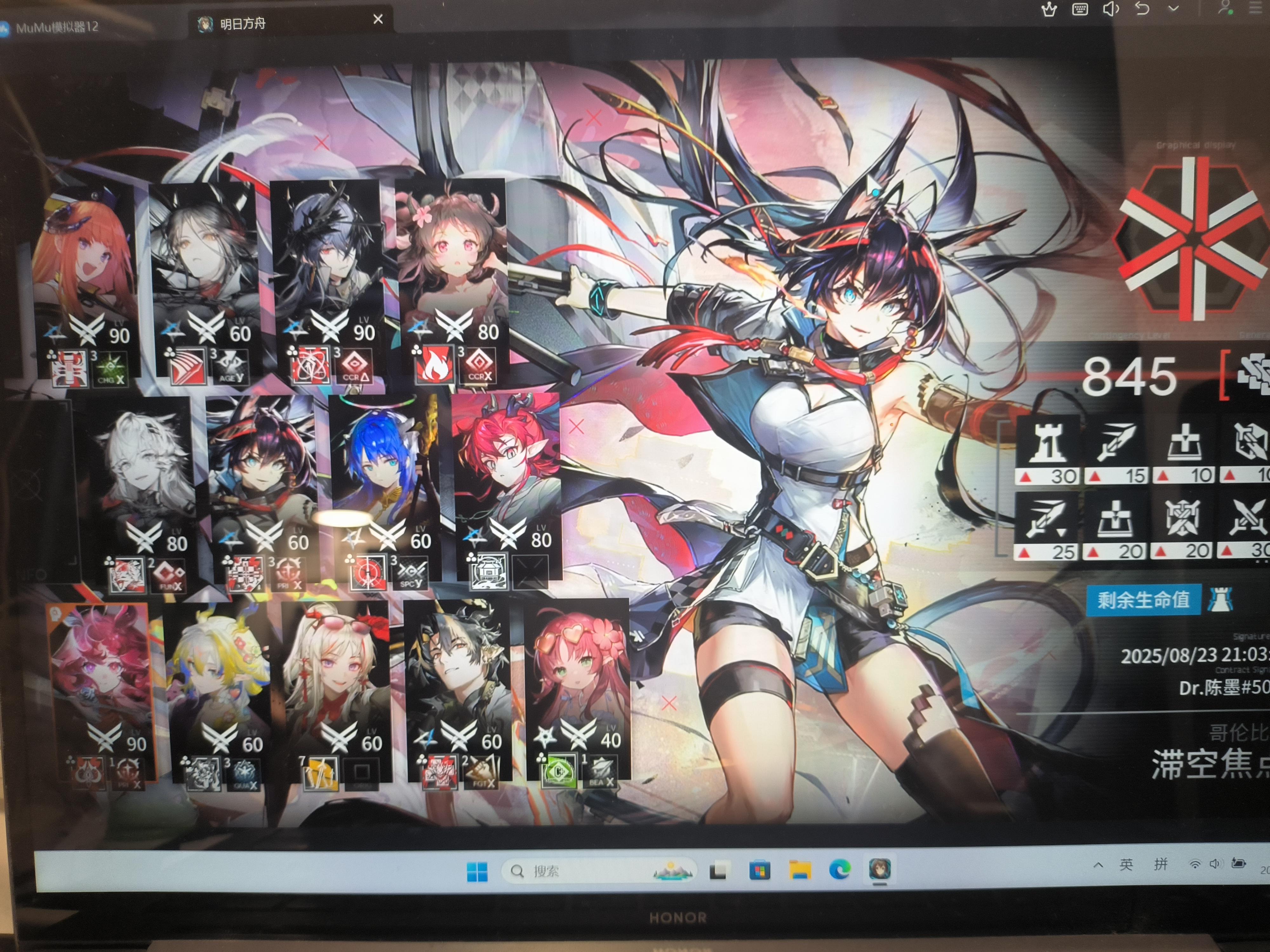Open Microsoft Store from the taskbar
Image resolution: width=1270 pixels, height=952 pixels.
(759, 870)
